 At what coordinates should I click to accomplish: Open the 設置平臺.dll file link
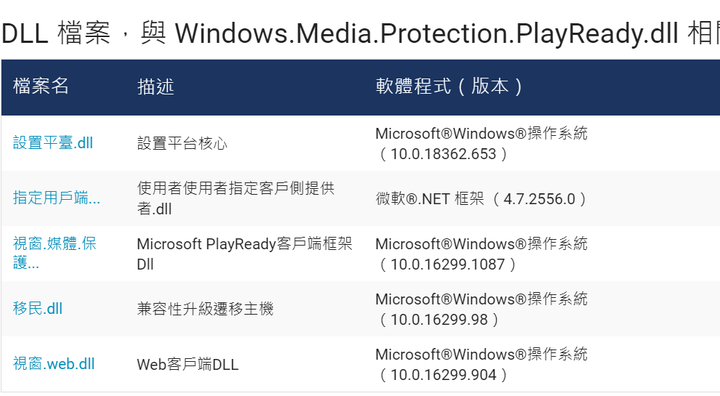[53, 143]
